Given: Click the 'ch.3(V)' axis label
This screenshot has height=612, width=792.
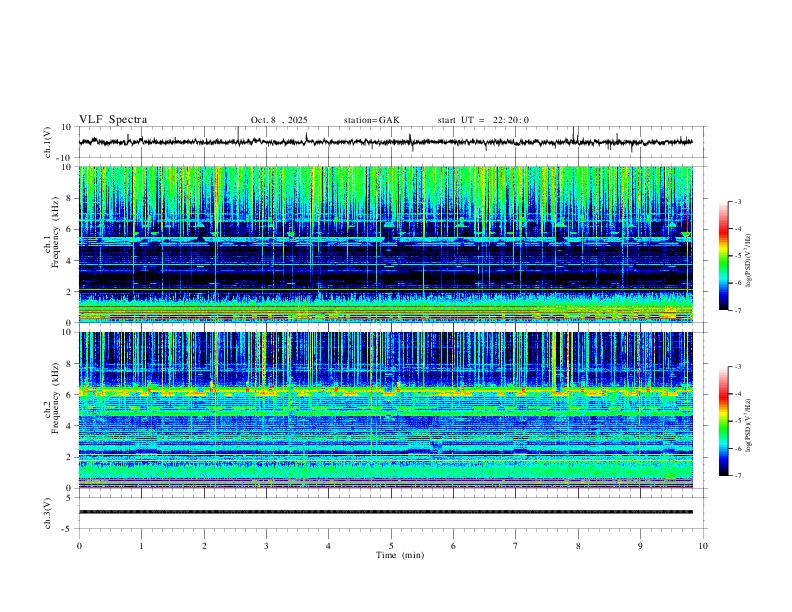Looking at the screenshot, I should point(48,514).
